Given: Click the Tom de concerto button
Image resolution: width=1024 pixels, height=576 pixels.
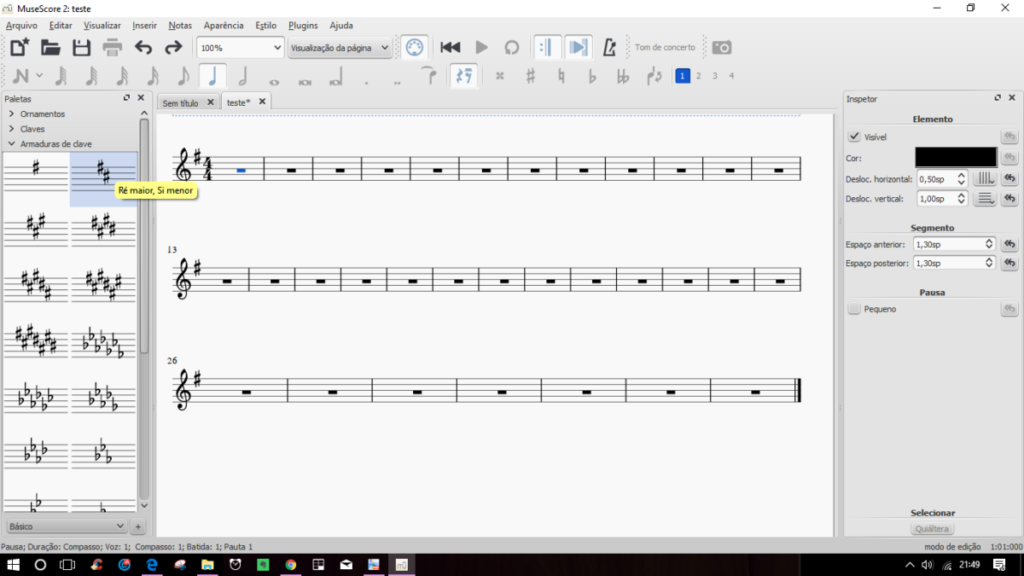Looking at the screenshot, I should 665,47.
